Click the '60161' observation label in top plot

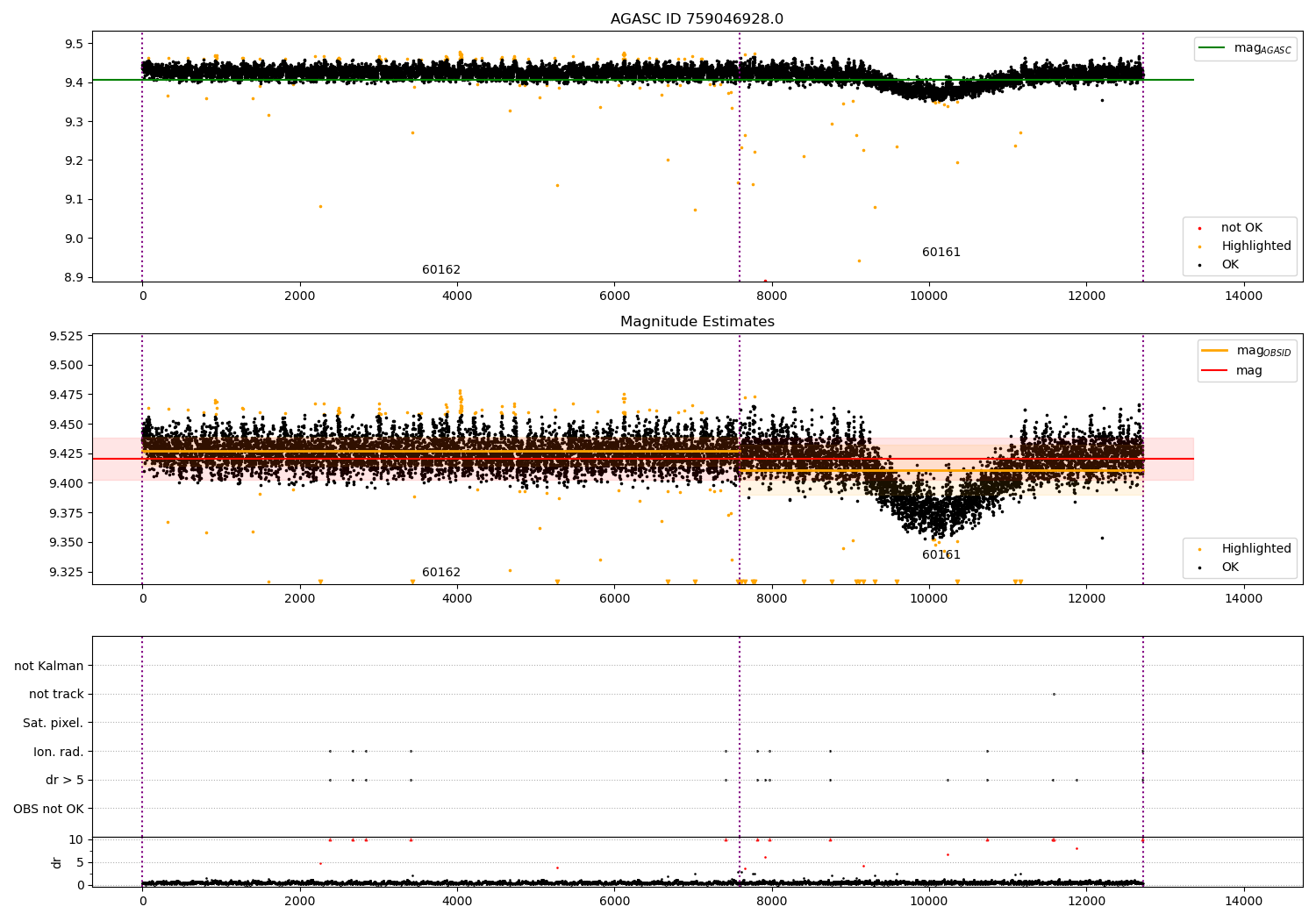point(941,253)
